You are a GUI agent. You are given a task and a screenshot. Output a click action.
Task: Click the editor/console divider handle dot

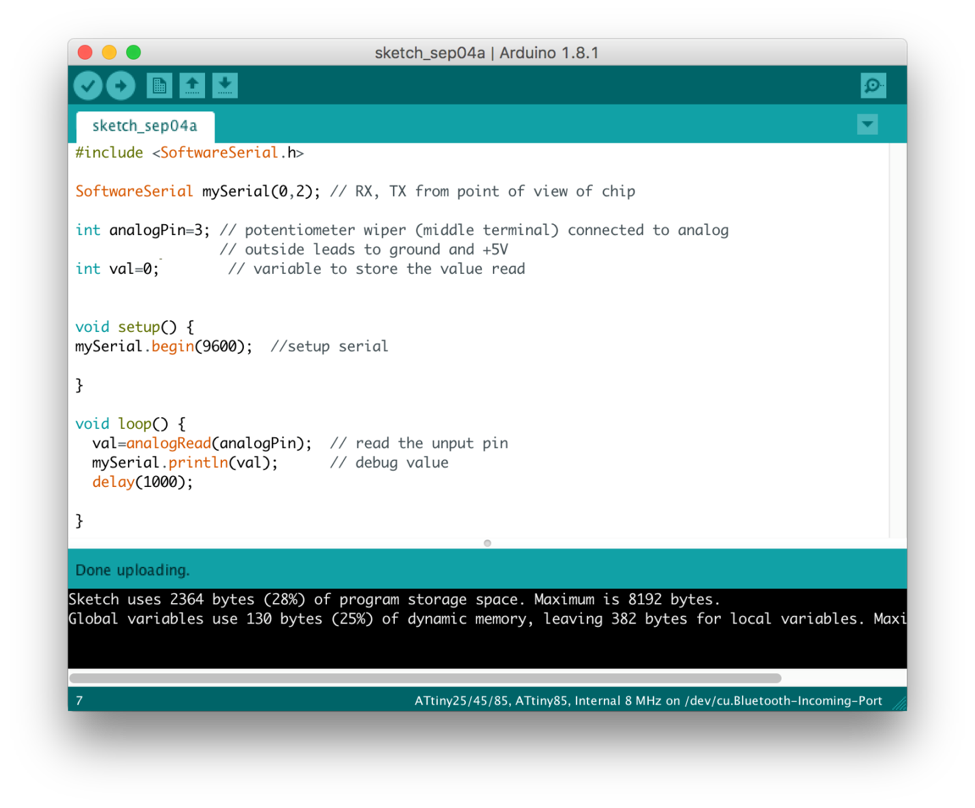click(488, 543)
